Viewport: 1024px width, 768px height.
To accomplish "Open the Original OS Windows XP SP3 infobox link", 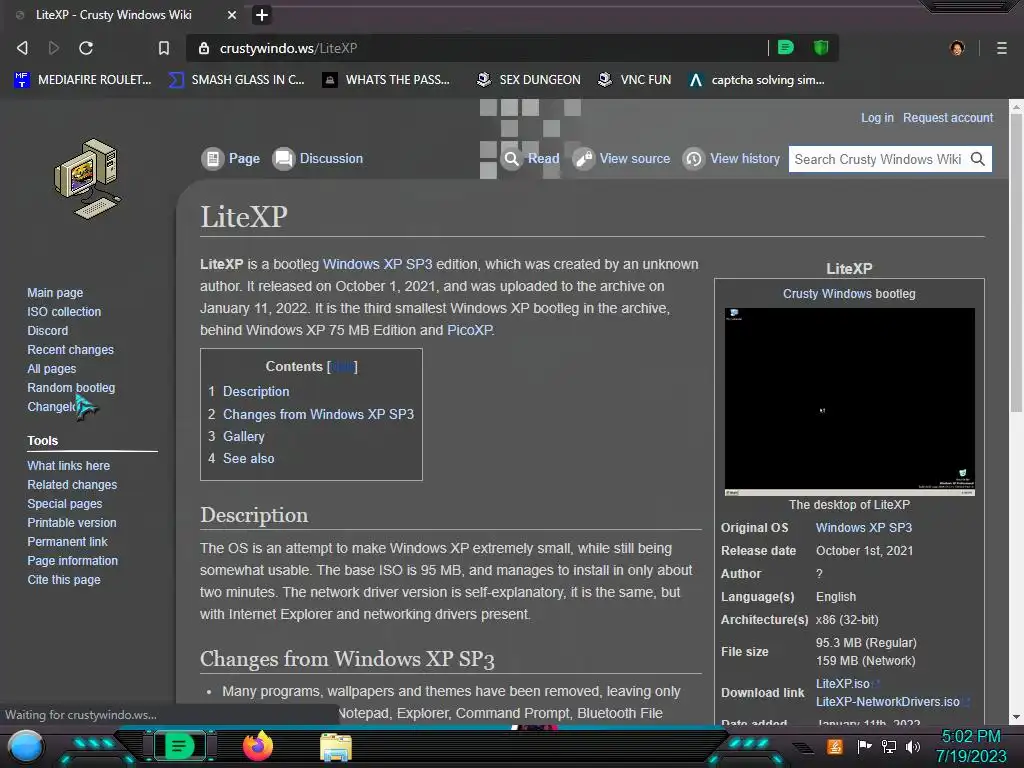I will click(x=864, y=528).
